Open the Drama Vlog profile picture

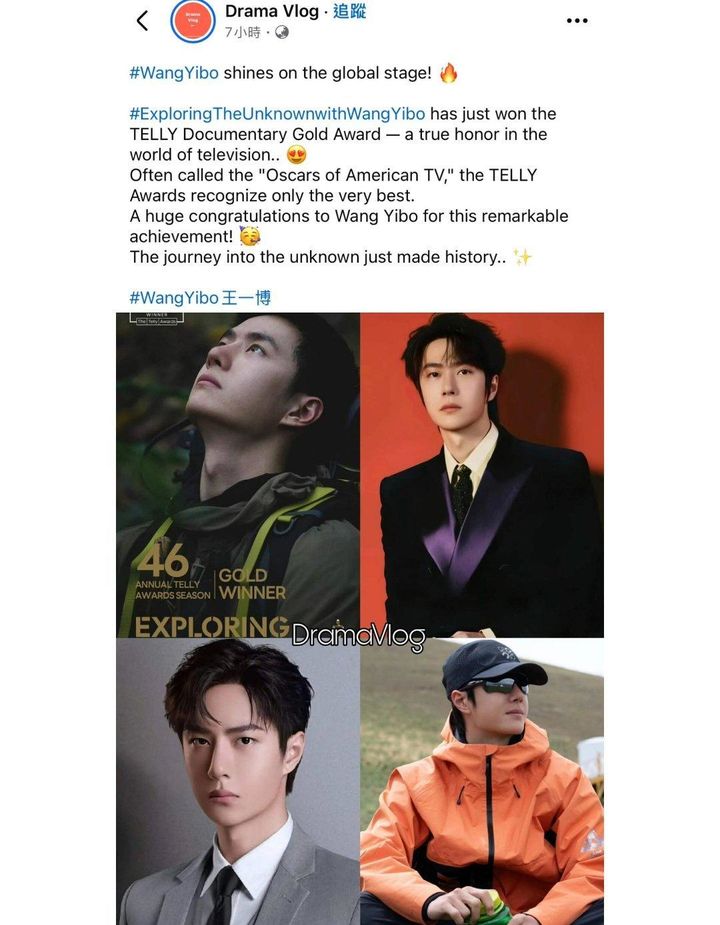(193, 21)
